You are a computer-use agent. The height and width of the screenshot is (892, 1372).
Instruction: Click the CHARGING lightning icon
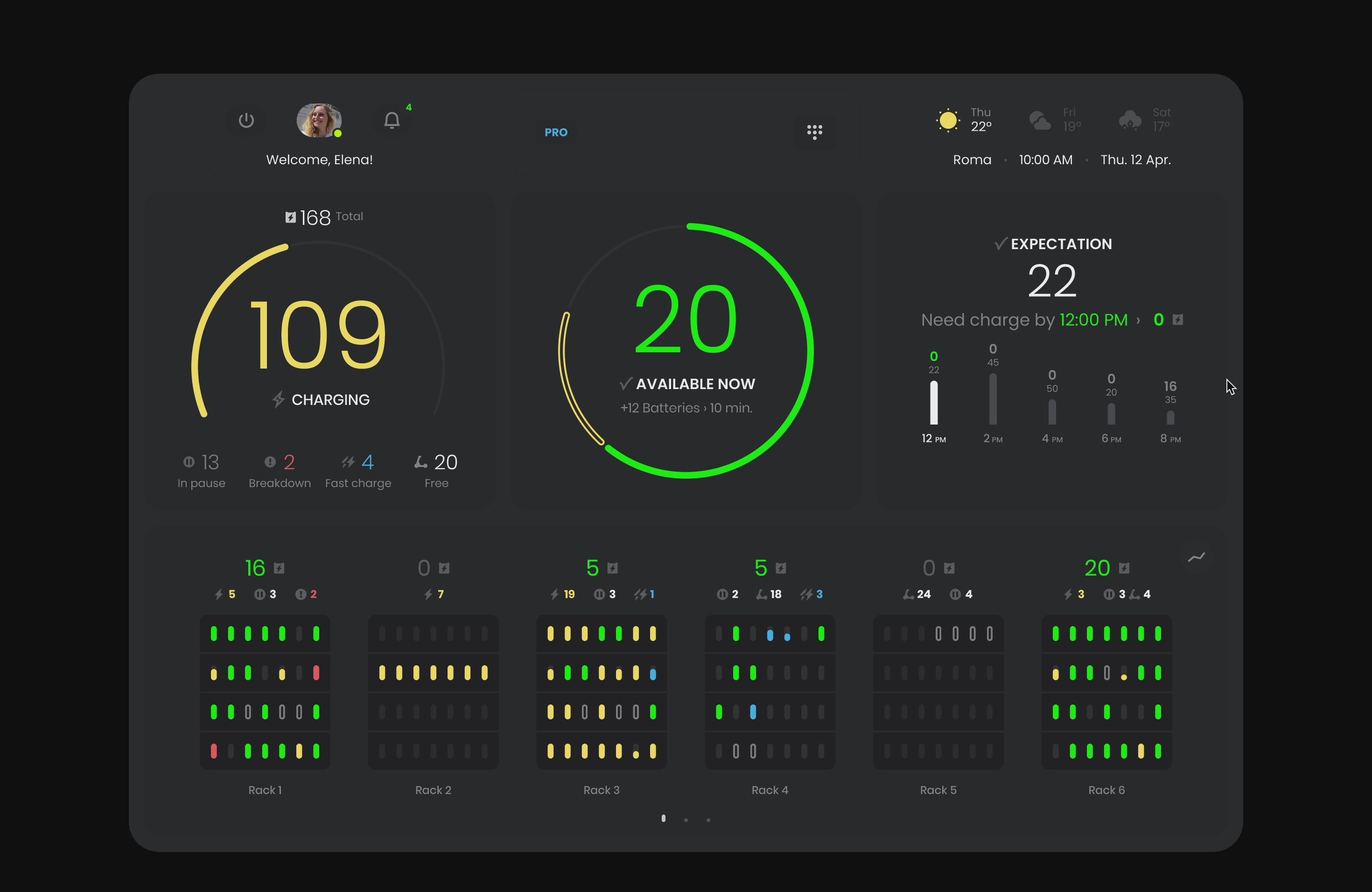279,399
